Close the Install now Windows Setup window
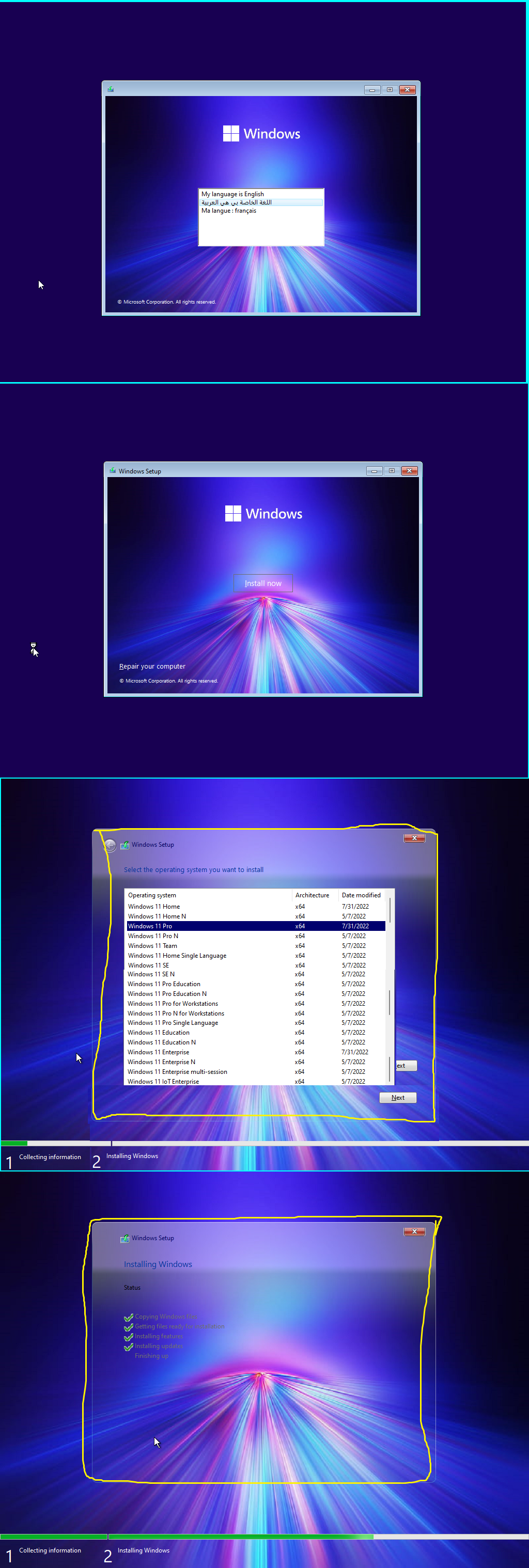 click(x=410, y=471)
